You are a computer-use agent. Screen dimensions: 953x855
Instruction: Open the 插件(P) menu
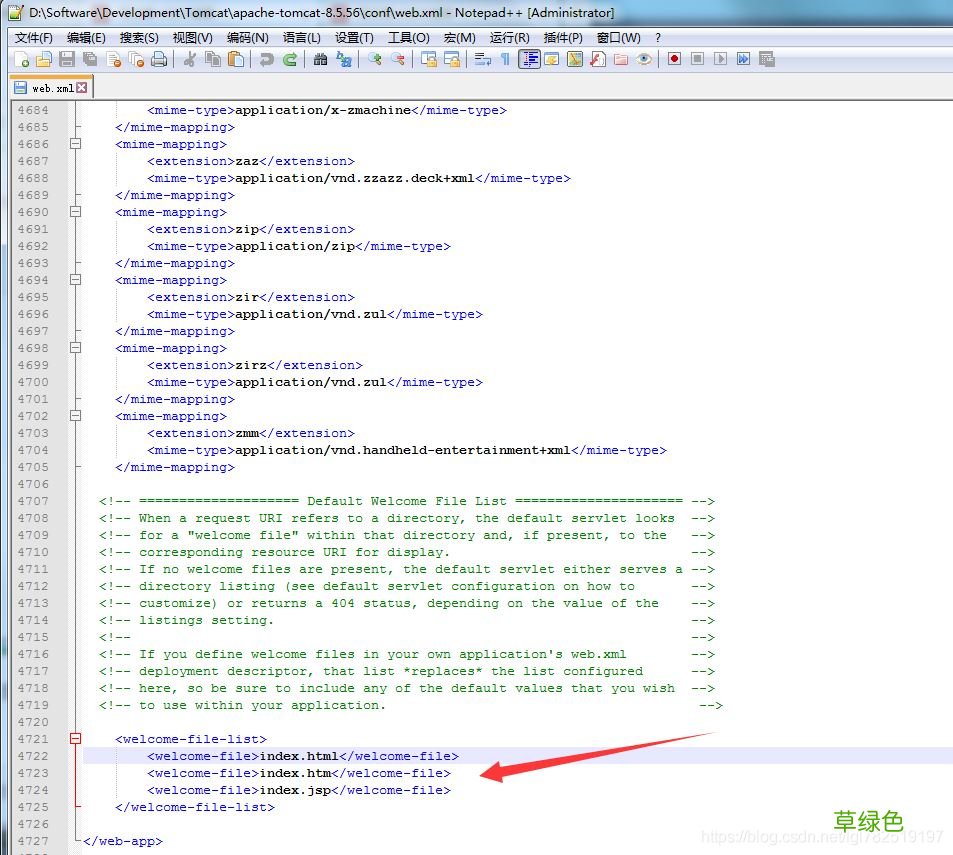(x=563, y=37)
